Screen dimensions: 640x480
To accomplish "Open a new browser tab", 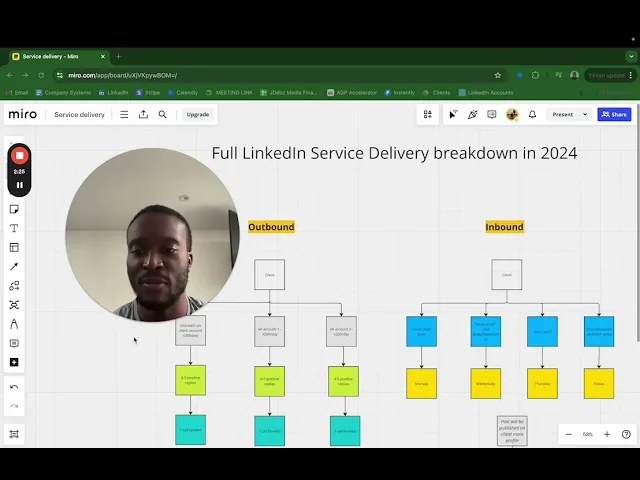I will point(118,57).
